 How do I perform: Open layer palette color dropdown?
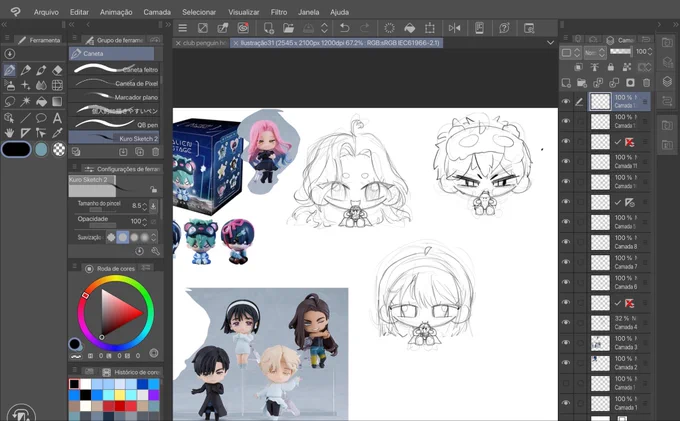point(571,52)
